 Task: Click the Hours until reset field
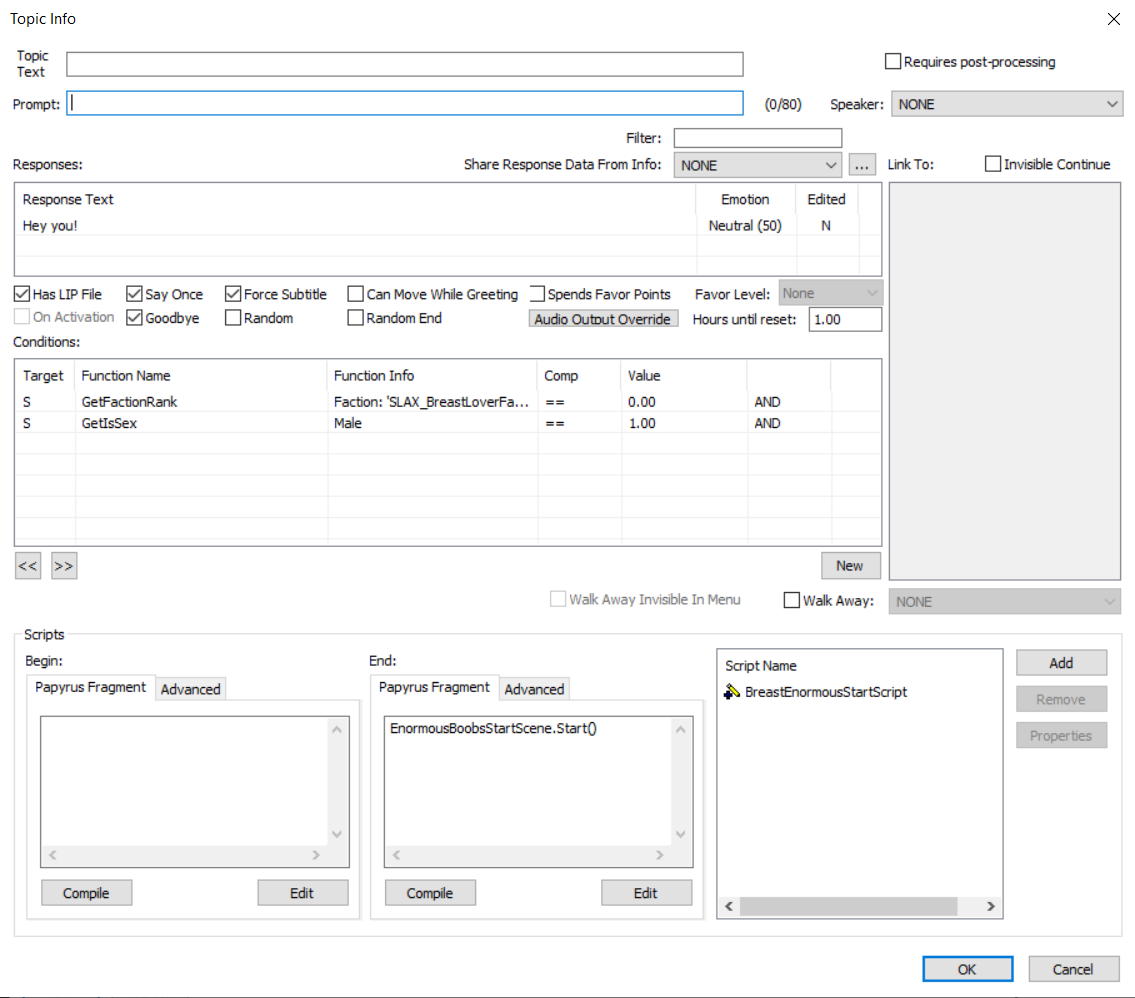[845, 319]
